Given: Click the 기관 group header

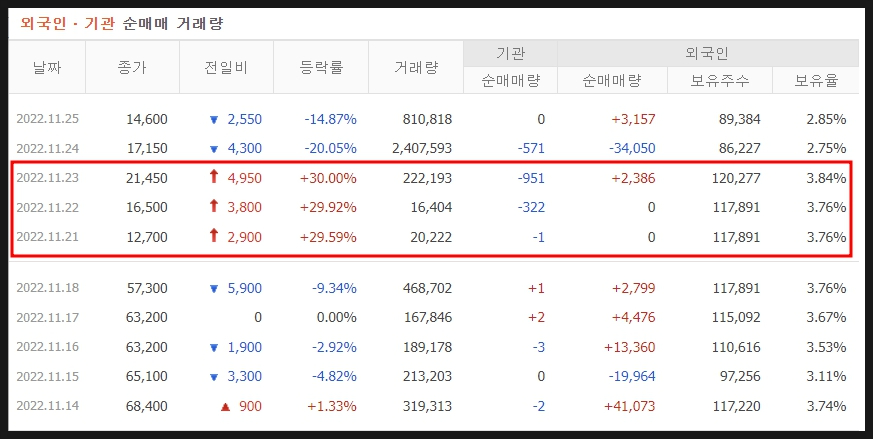Looking at the screenshot, I should 511,54.
